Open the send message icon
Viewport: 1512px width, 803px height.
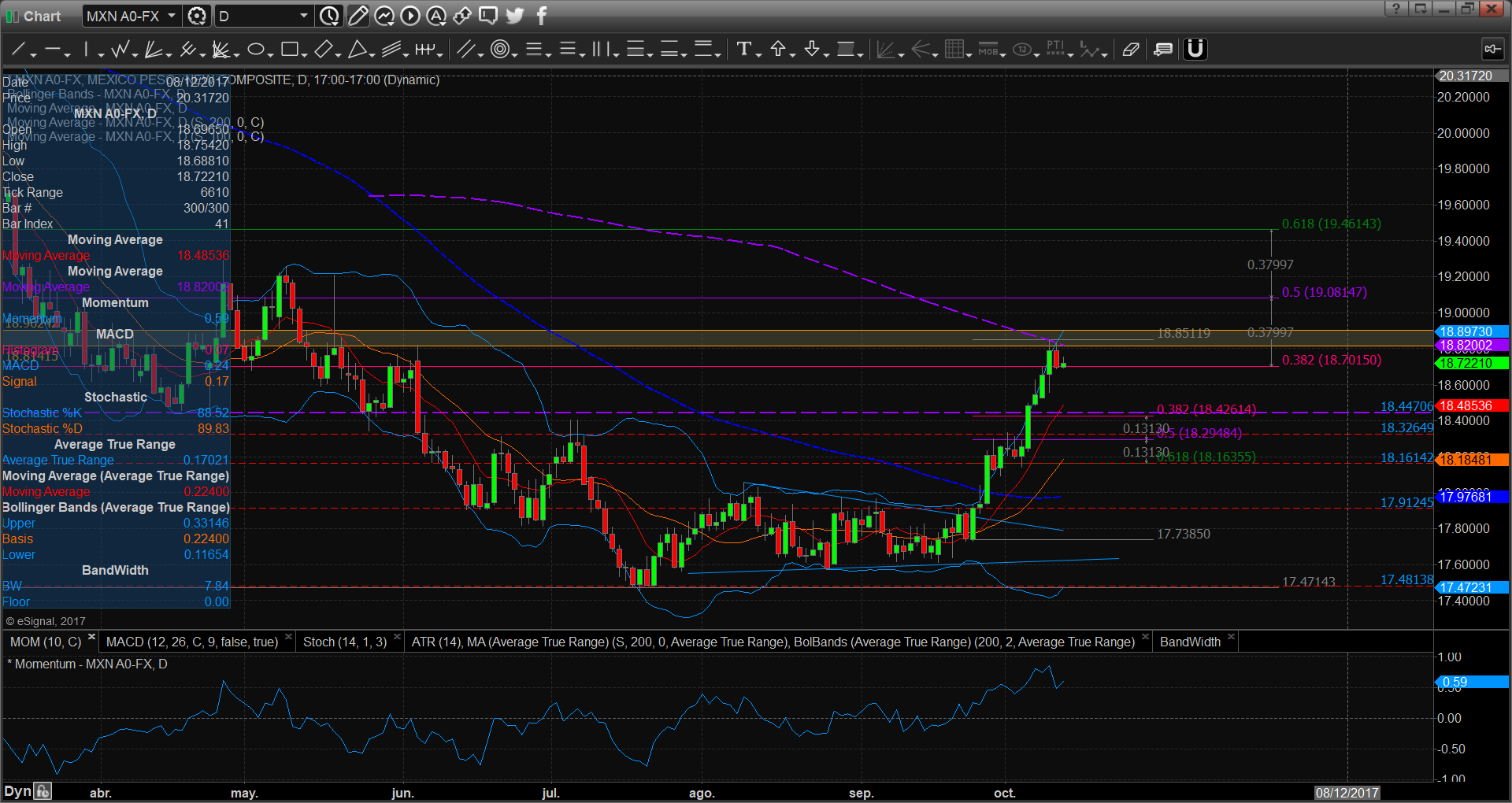[x=1163, y=50]
